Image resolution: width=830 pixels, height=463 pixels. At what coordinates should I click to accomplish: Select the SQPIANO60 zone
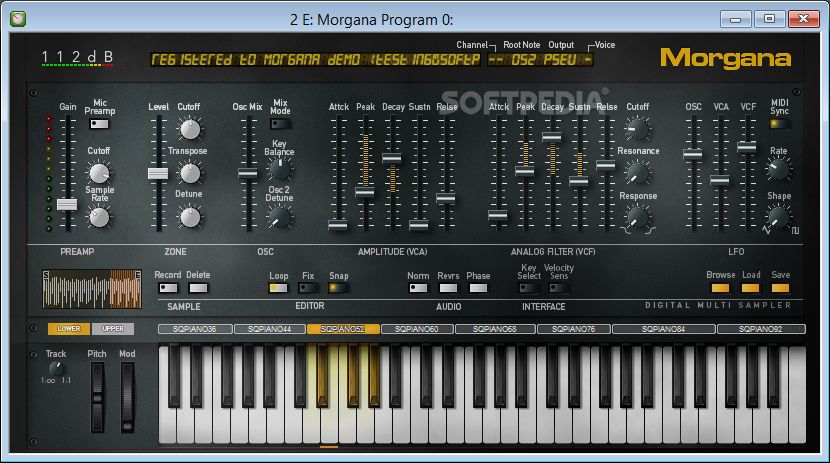point(417,329)
